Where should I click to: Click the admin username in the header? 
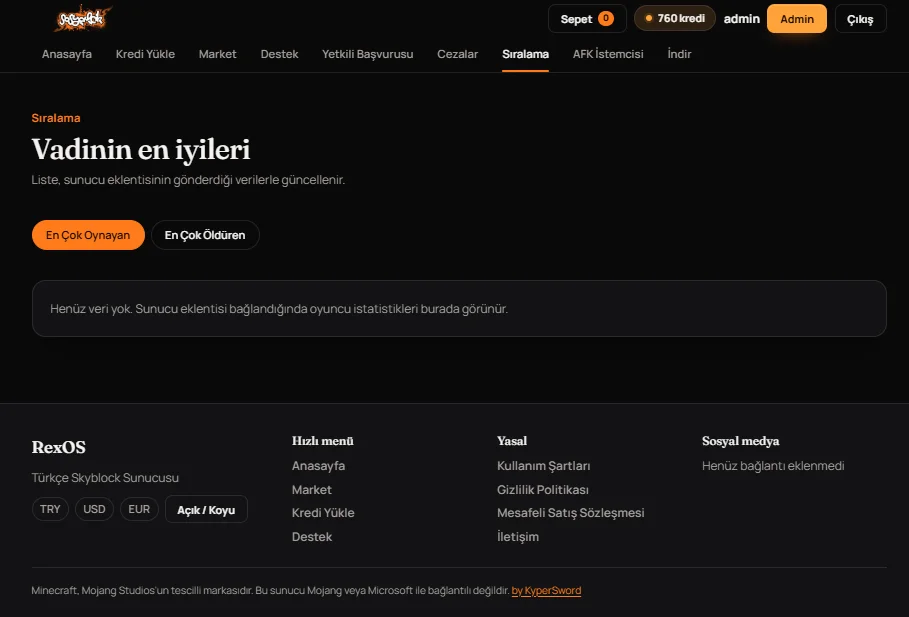point(741,19)
